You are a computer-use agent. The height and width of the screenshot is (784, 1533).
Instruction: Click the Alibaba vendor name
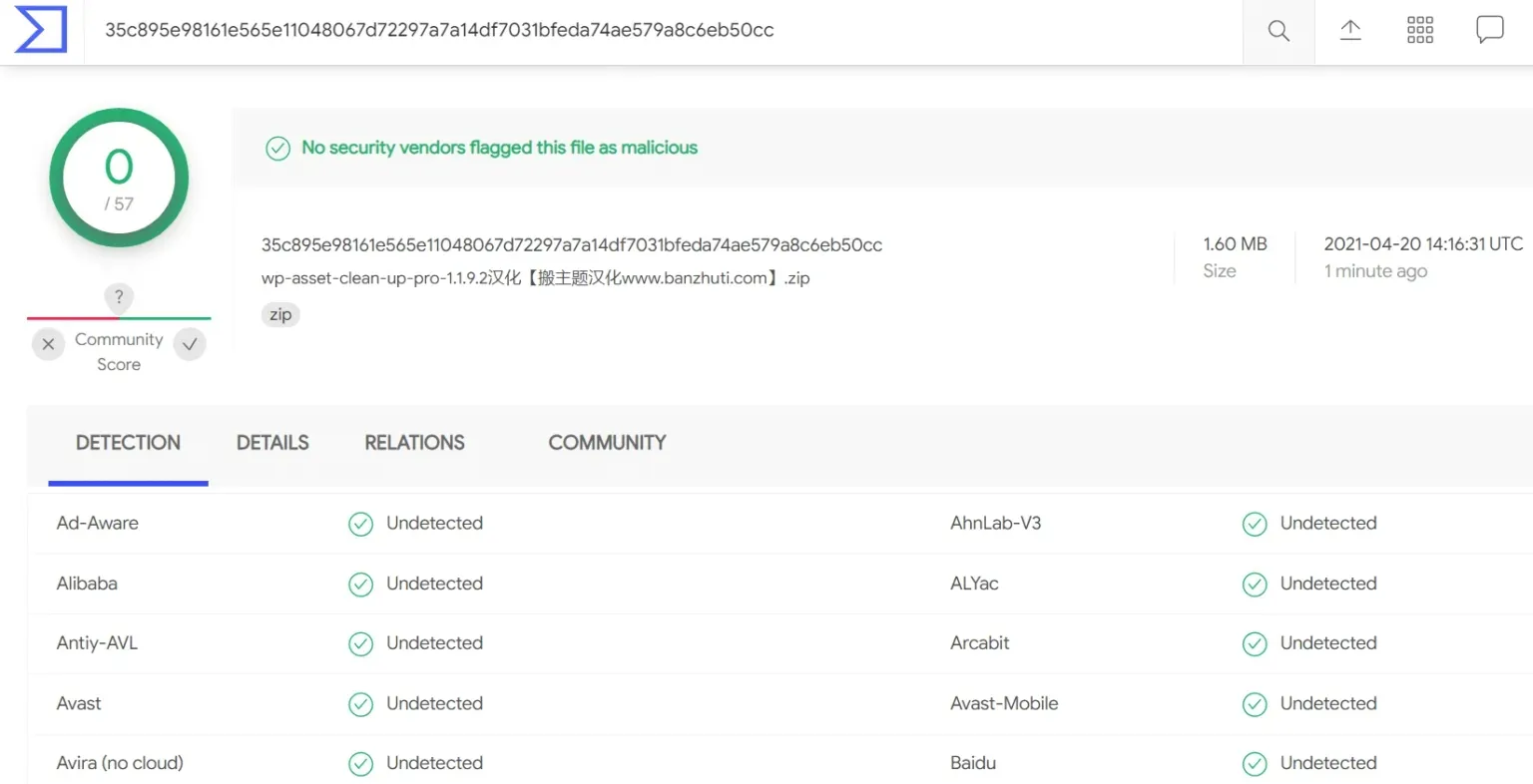(x=87, y=584)
